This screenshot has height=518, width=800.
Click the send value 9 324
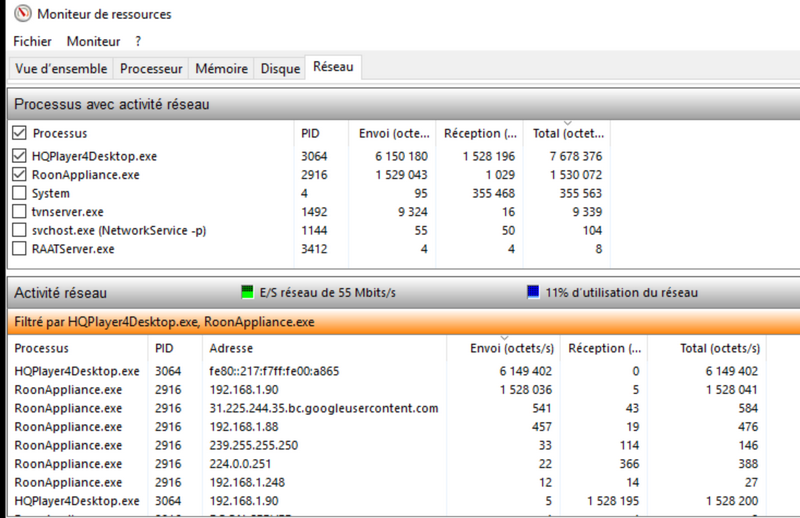[x=413, y=212]
